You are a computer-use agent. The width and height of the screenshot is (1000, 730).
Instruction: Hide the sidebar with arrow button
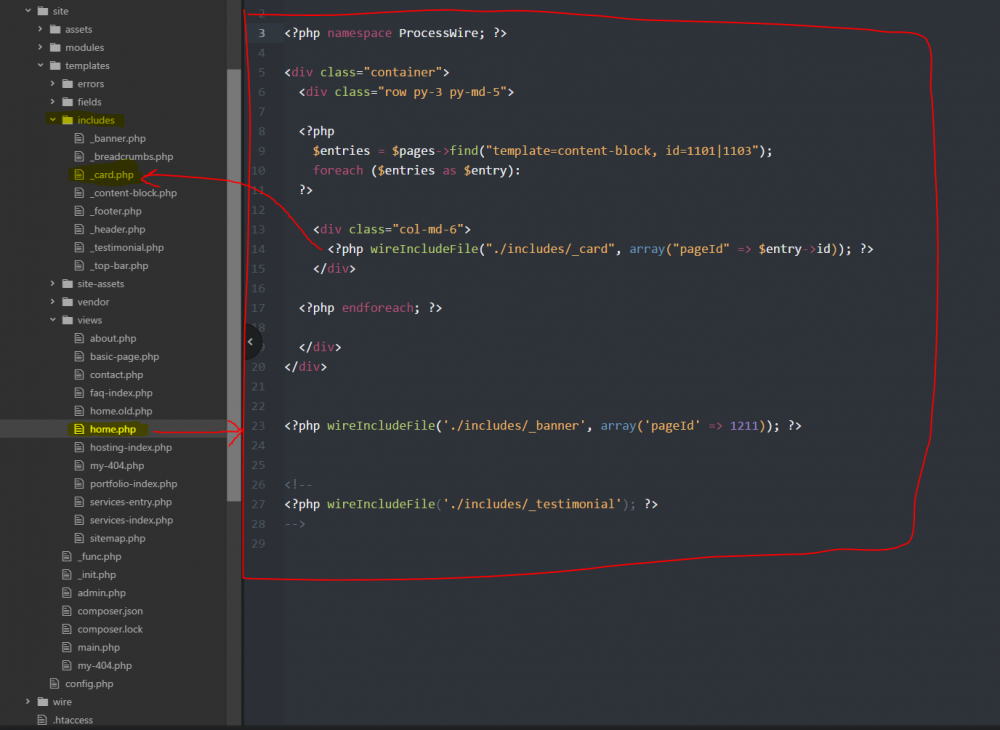coord(250,342)
